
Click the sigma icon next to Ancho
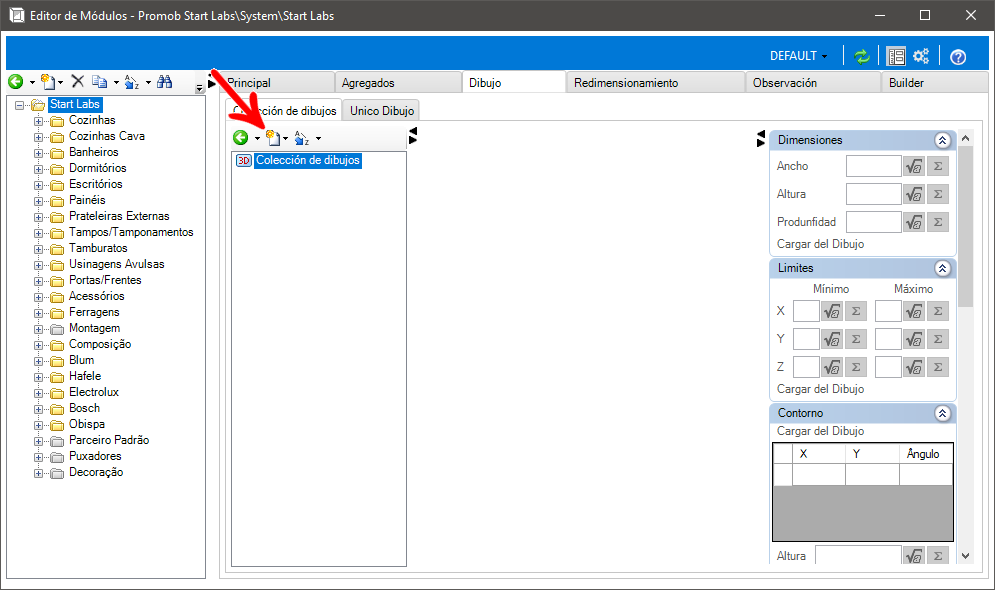point(938,166)
